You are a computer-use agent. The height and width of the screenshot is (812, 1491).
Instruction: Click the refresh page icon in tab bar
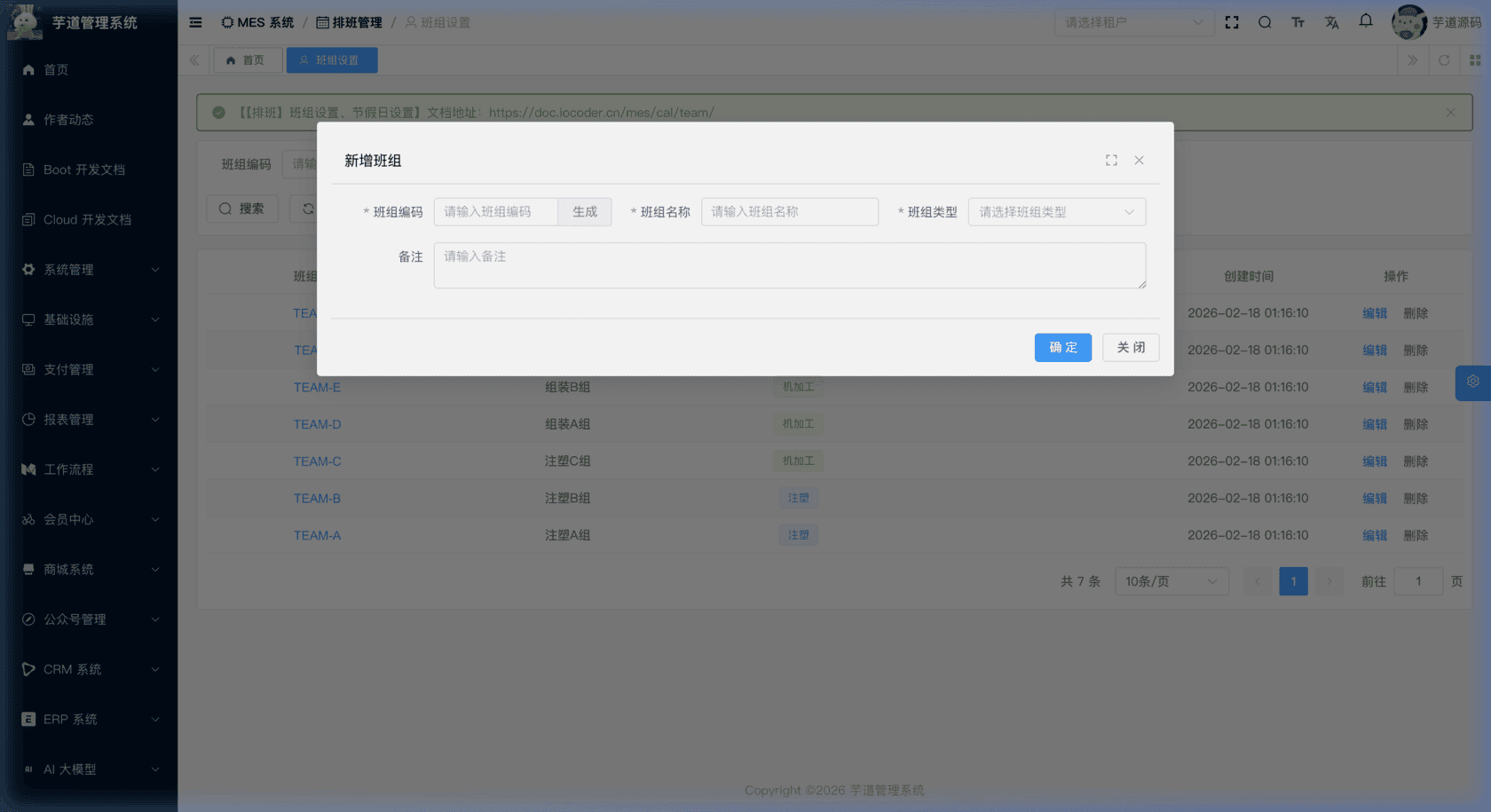pos(1444,60)
